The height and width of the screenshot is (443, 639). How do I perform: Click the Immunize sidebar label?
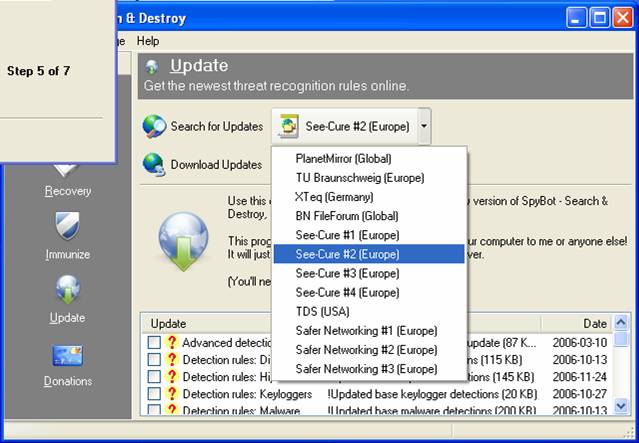coord(68,254)
